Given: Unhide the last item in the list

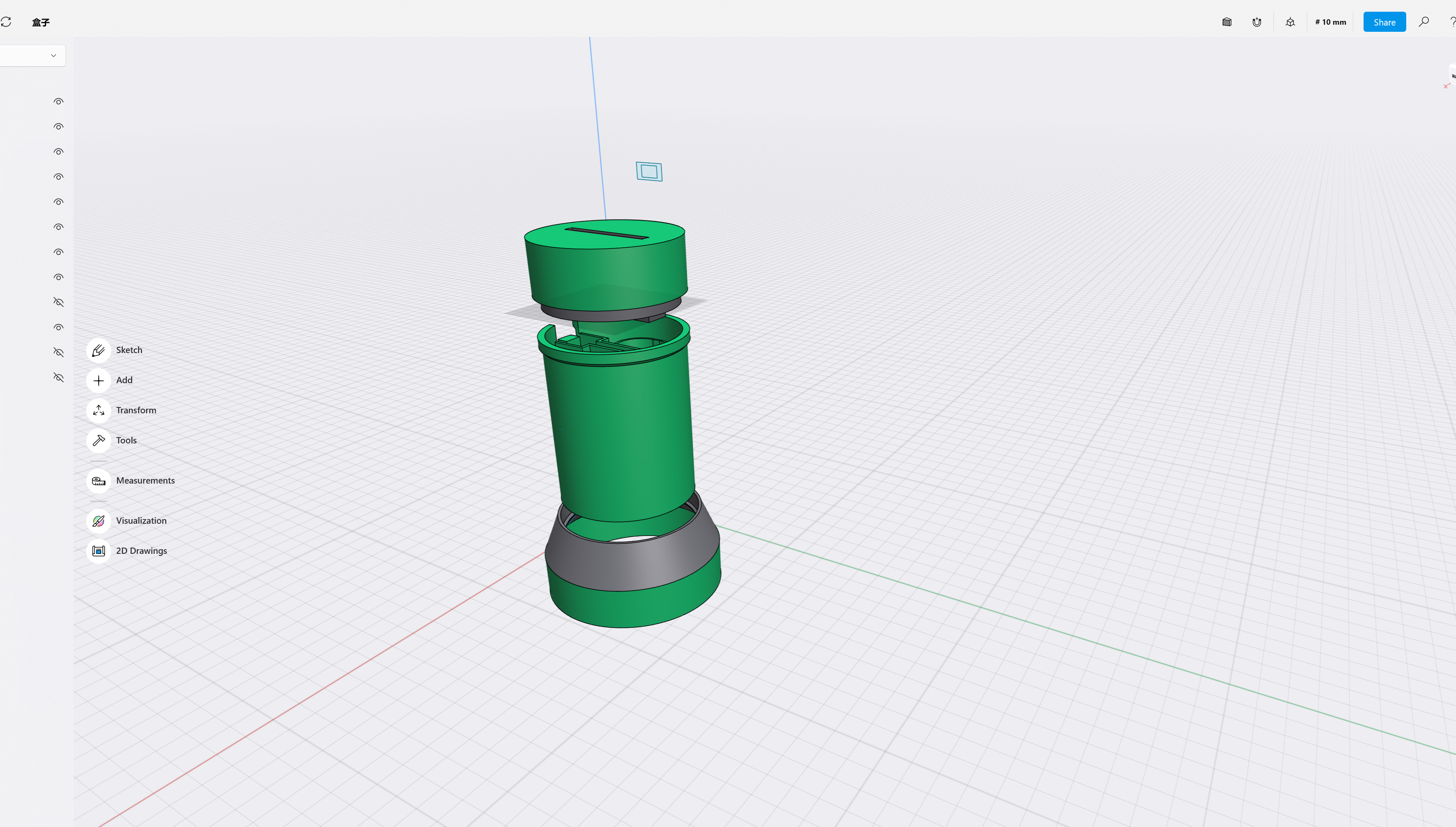Looking at the screenshot, I should click(x=59, y=378).
